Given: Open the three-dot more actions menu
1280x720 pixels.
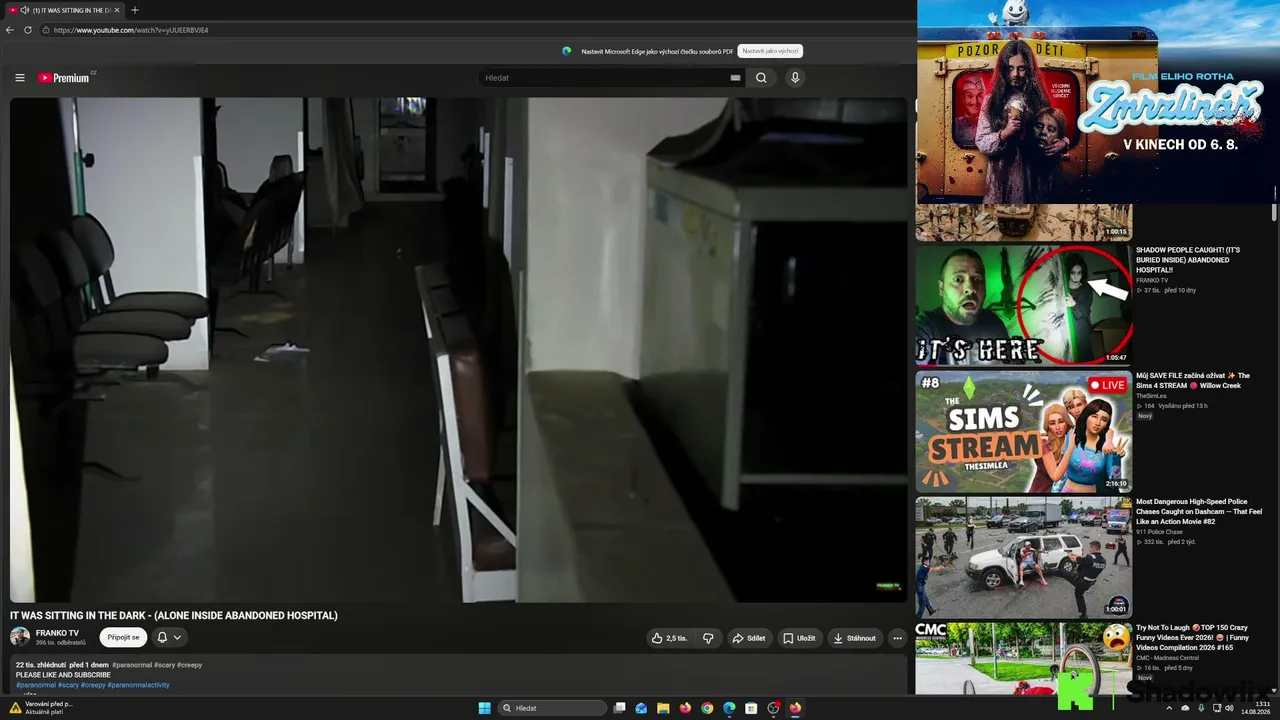Looking at the screenshot, I should click(x=897, y=638).
